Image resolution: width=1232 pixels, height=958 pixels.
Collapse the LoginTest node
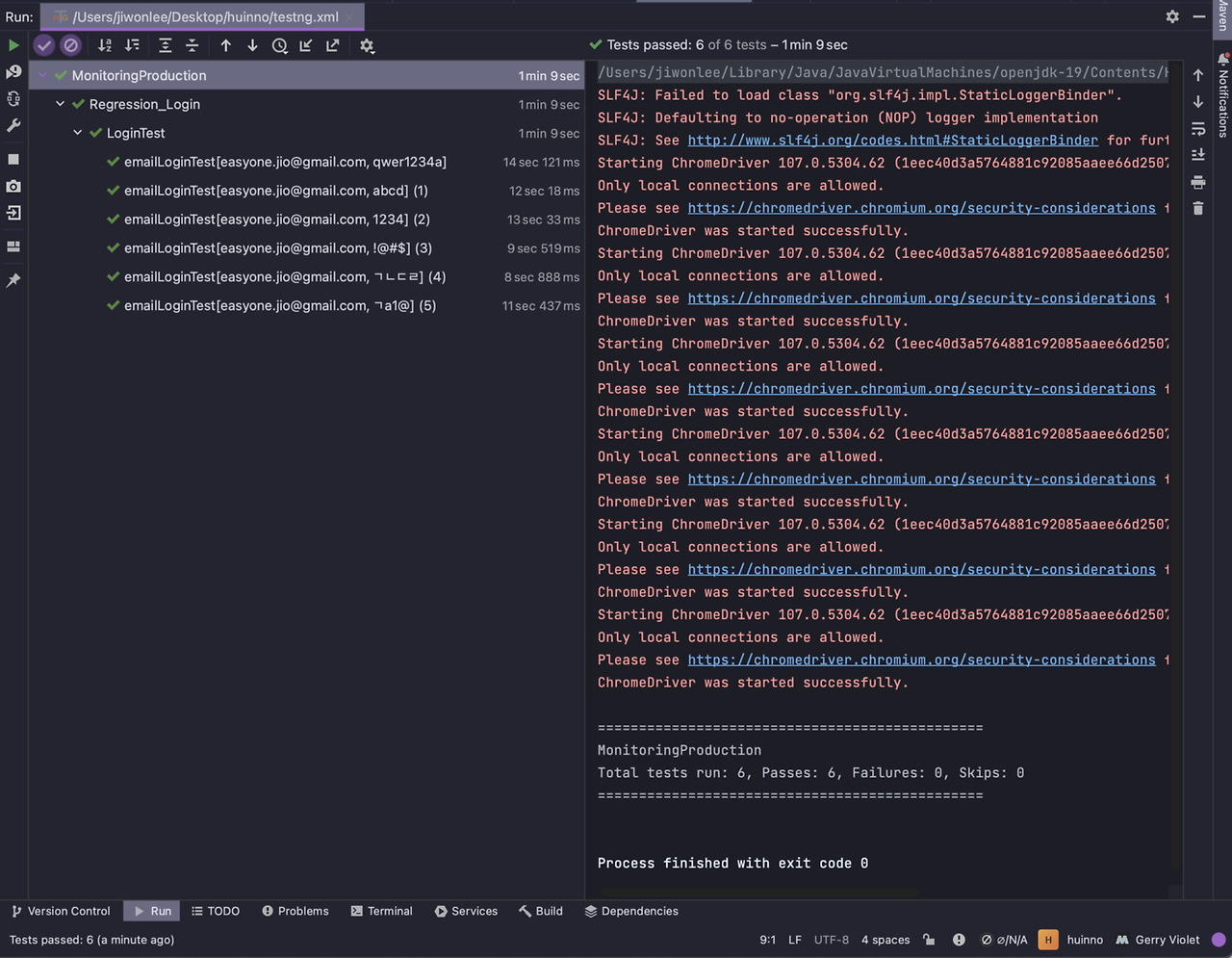[x=77, y=133]
